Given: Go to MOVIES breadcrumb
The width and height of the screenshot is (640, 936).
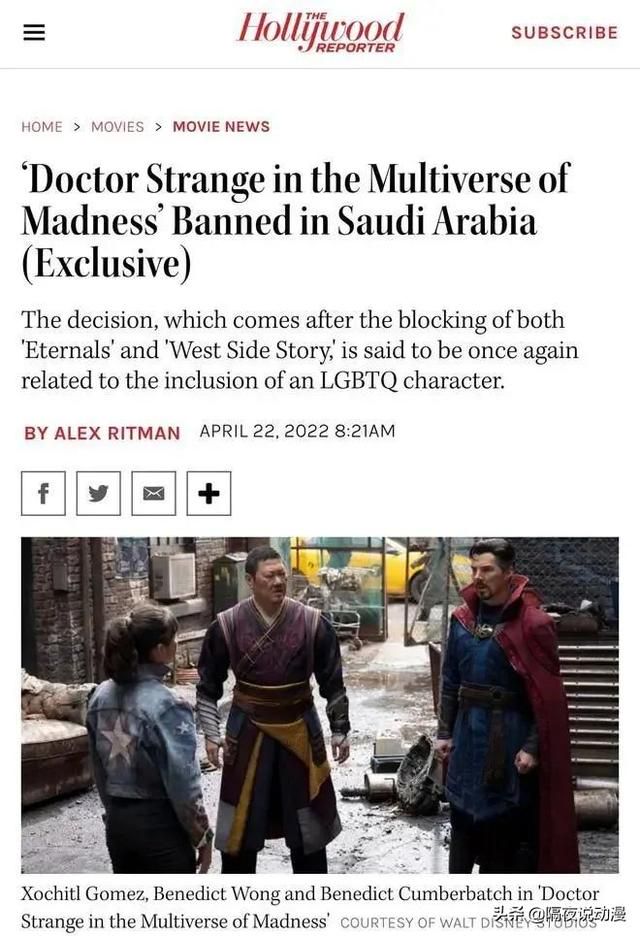Looking at the screenshot, I should click(x=118, y=127).
